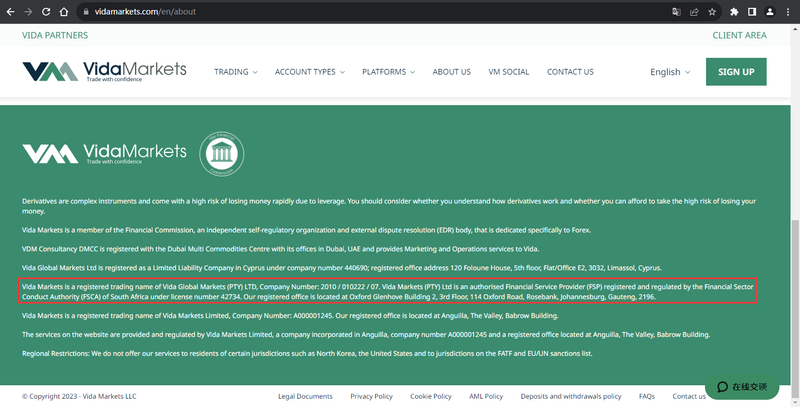Open the CONTACT US menu item
The width and height of the screenshot is (800, 407).
[570, 72]
